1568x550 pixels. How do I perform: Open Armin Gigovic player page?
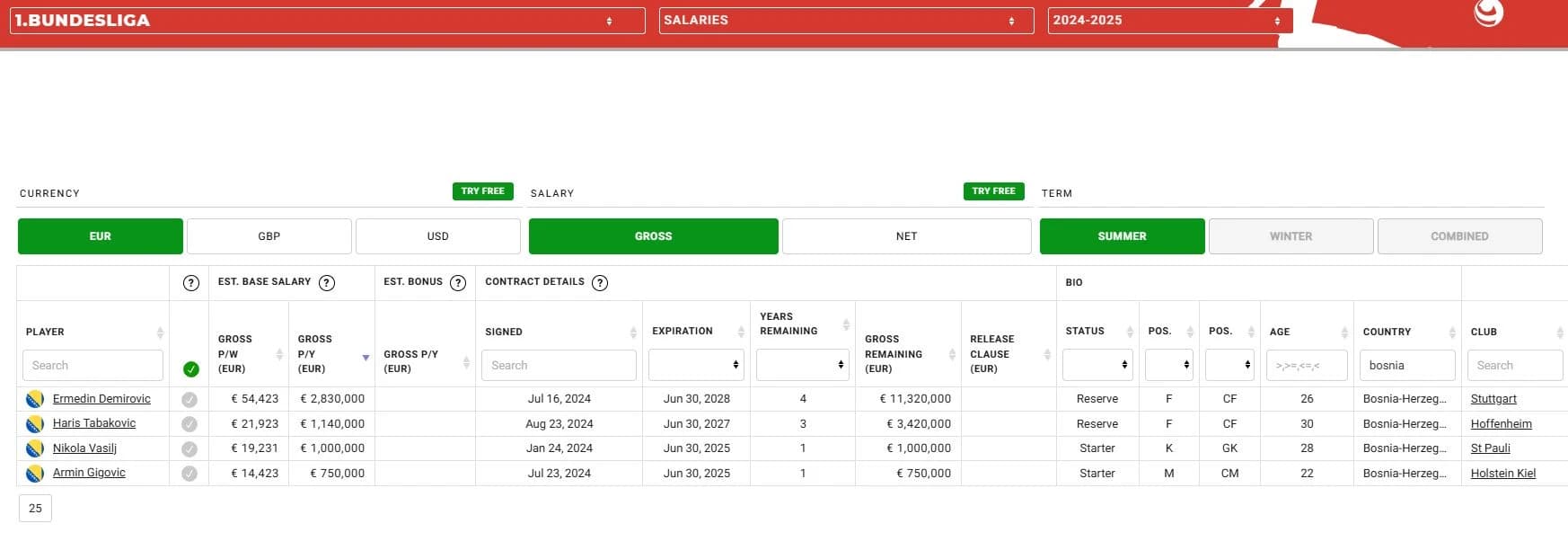tap(89, 473)
